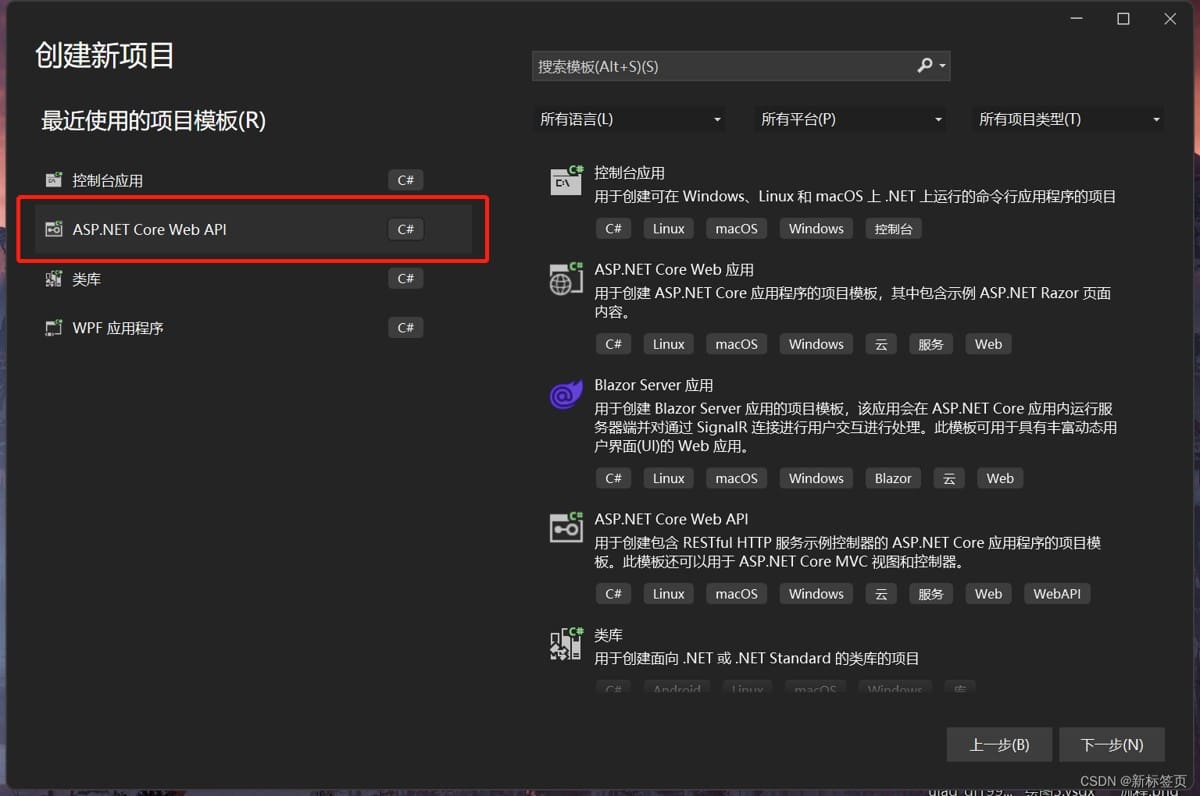Click the ASP.NET Core Web API recent template icon

(x=54, y=229)
